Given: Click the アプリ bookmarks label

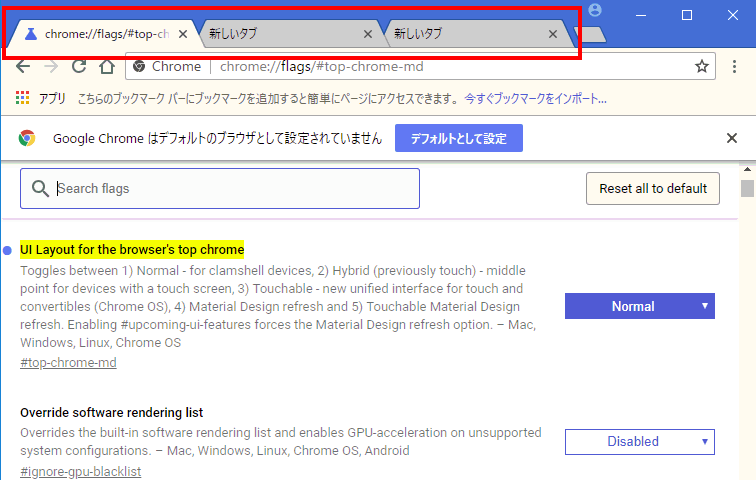Looking at the screenshot, I should [52, 98].
